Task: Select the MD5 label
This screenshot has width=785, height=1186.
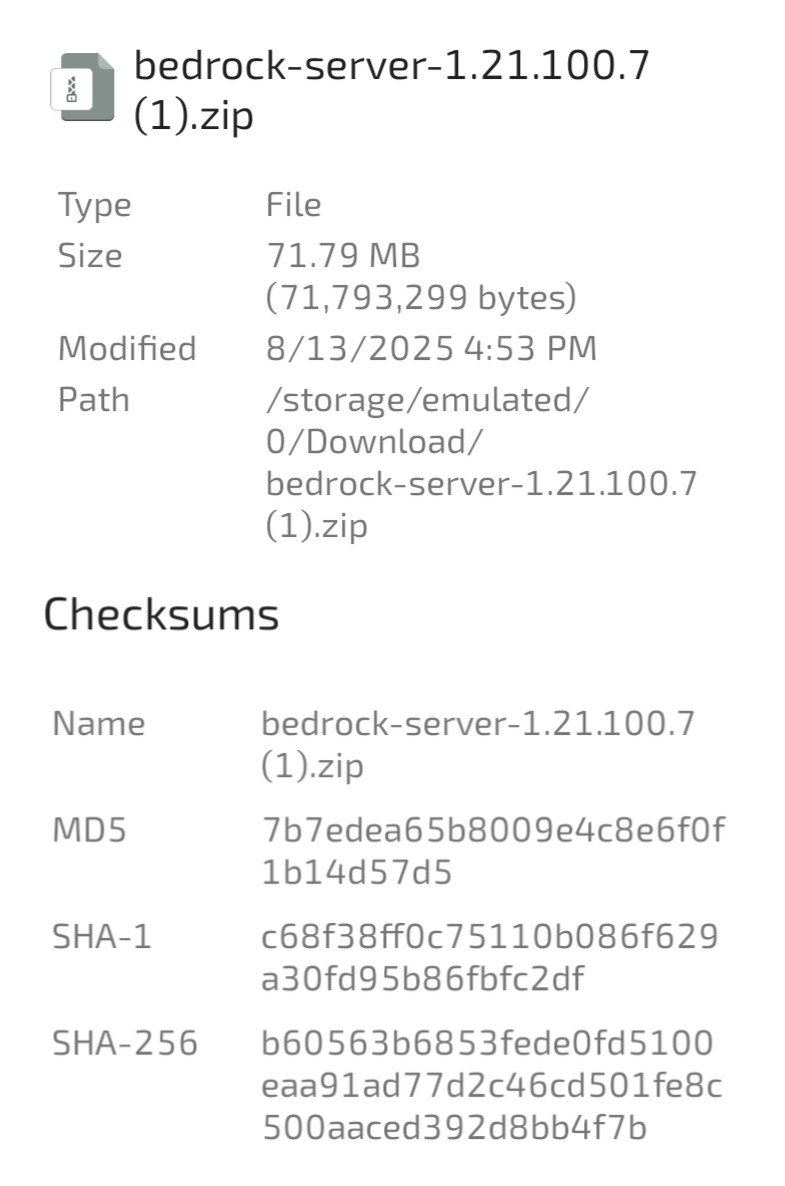Action: (x=89, y=830)
